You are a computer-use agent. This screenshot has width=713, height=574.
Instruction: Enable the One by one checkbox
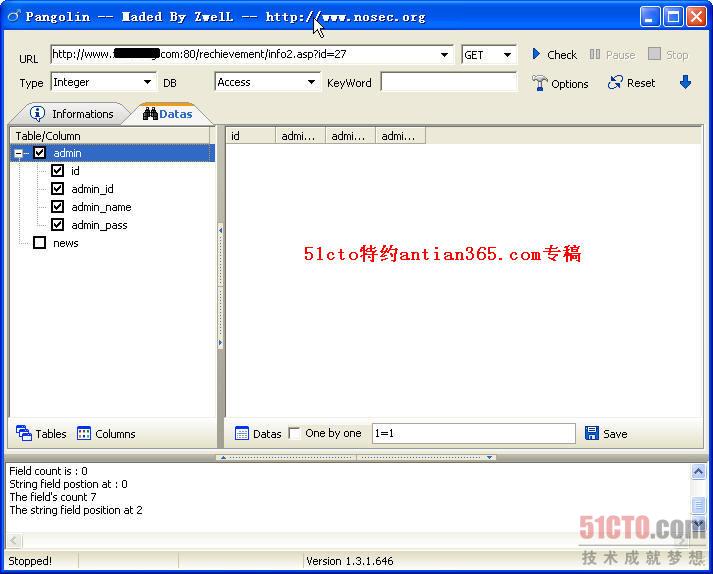[295, 433]
